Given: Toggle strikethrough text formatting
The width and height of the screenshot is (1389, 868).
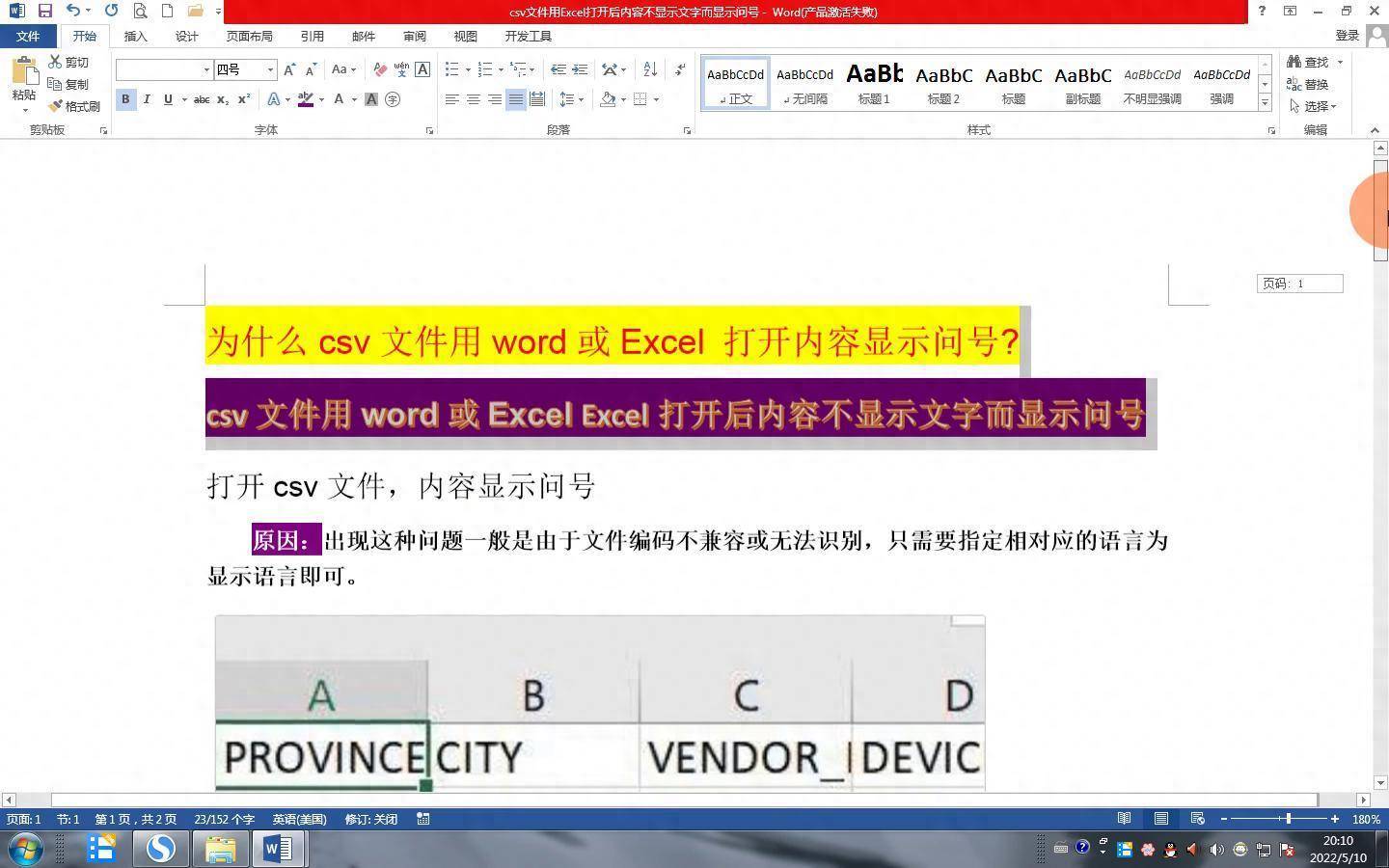Looking at the screenshot, I should [201, 99].
